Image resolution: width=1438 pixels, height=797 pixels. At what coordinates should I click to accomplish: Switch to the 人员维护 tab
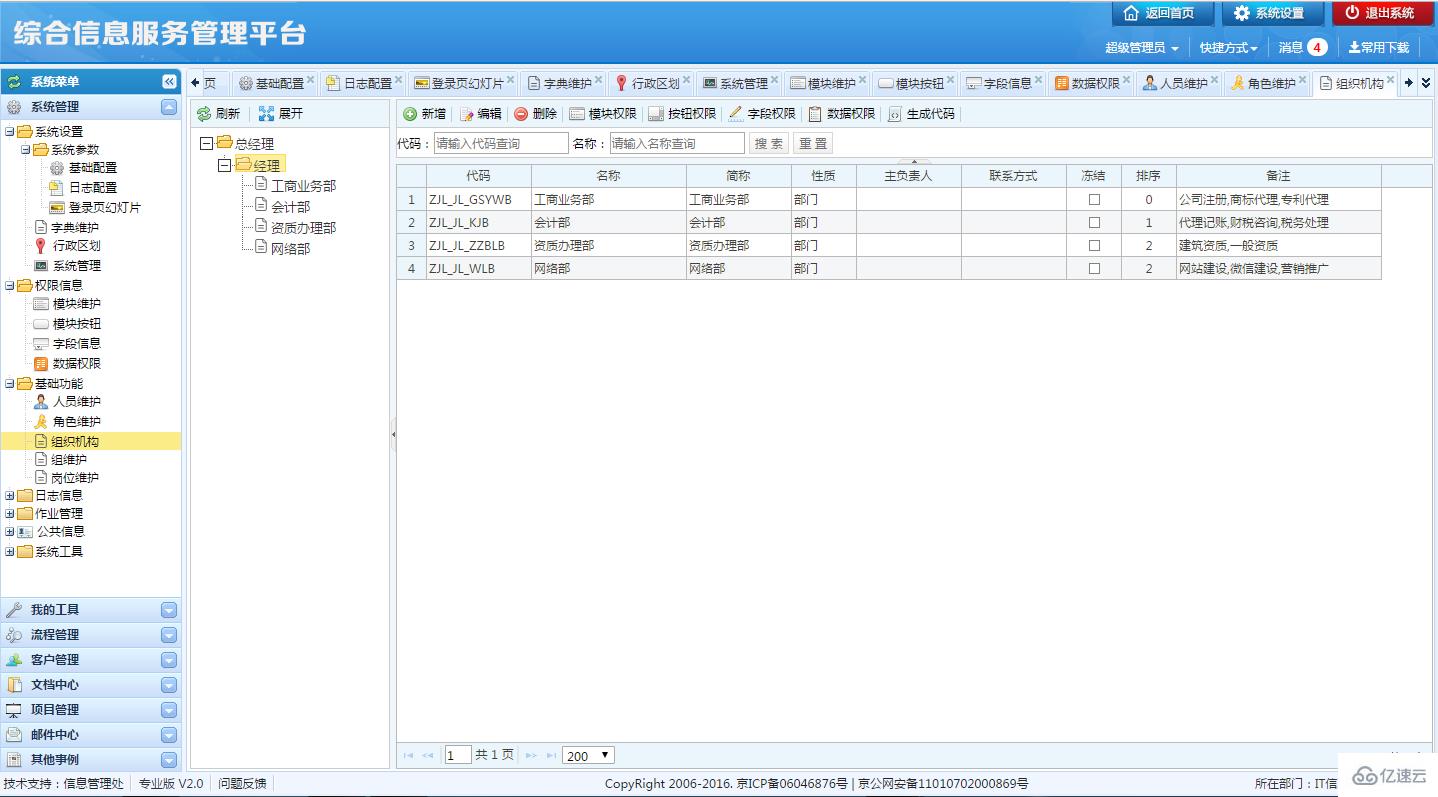[x=1179, y=83]
